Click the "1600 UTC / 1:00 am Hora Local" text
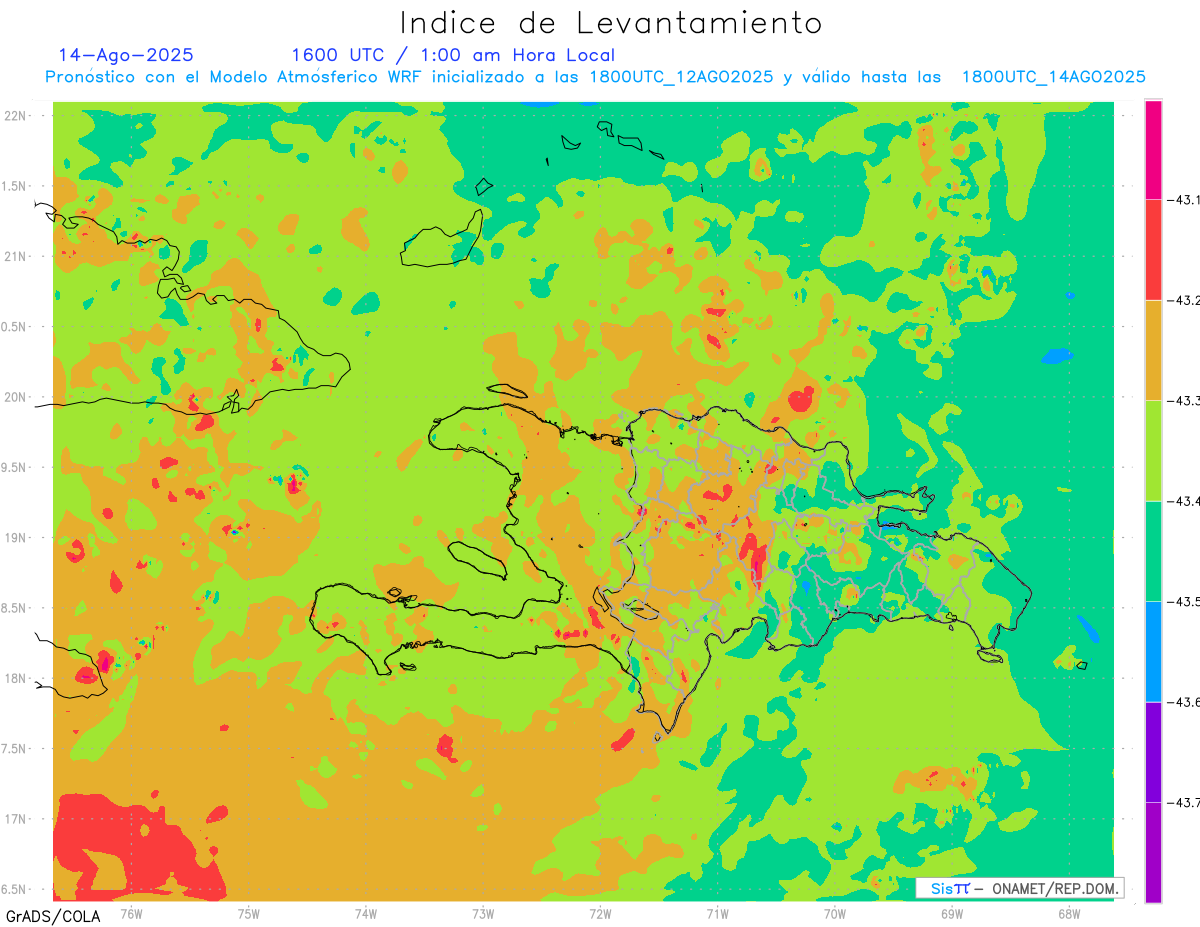 pyautogui.click(x=453, y=55)
